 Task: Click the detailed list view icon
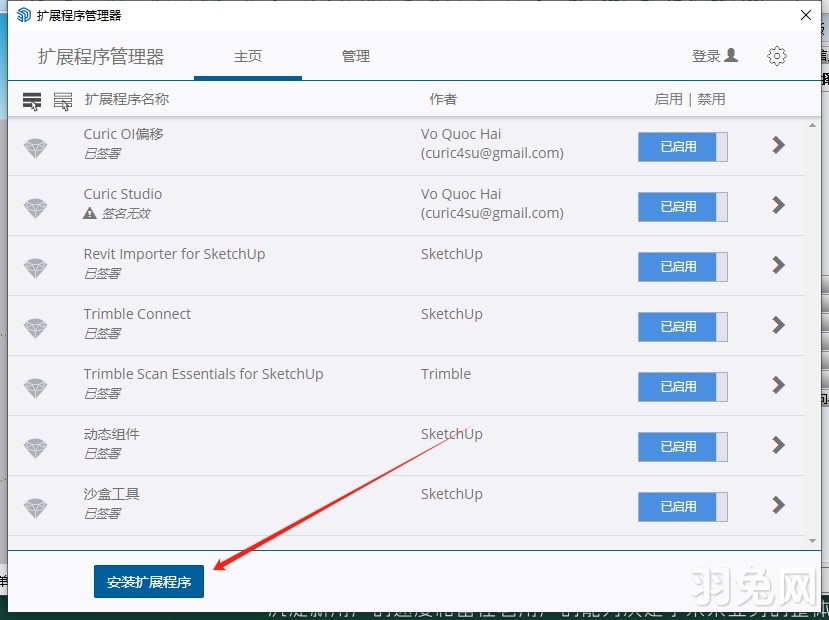(x=63, y=99)
